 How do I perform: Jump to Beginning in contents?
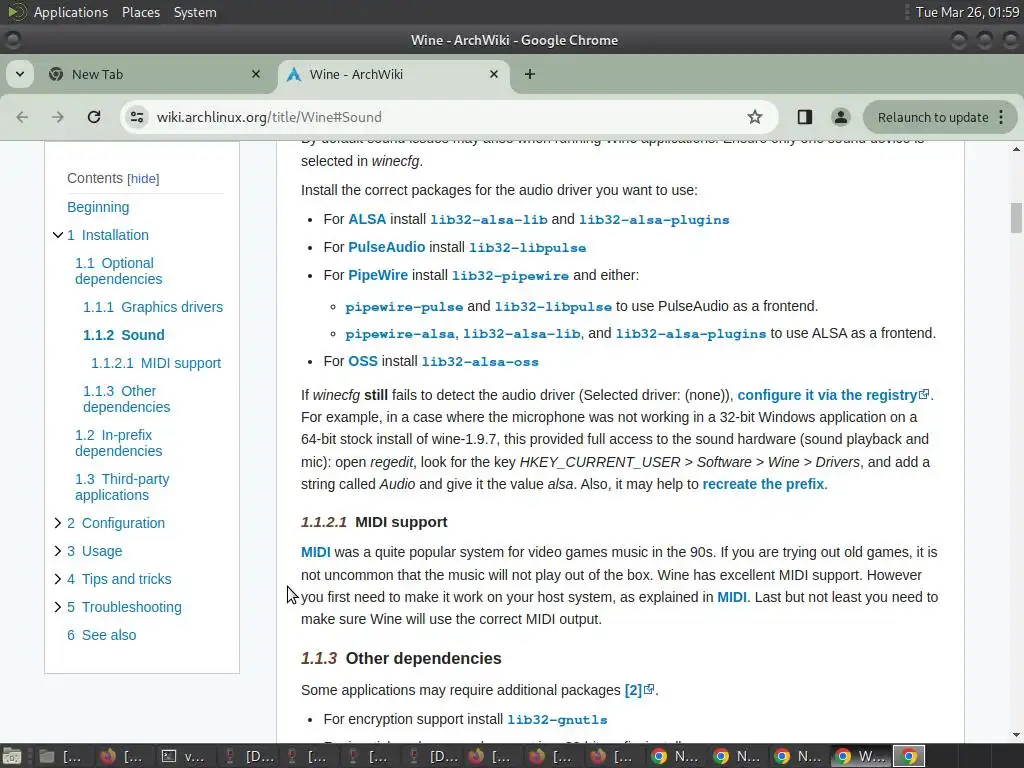click(98, 207)
